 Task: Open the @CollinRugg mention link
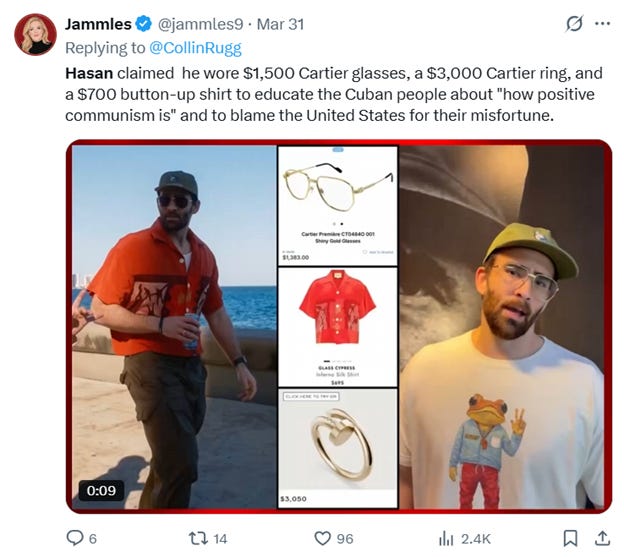coord(195,48)
